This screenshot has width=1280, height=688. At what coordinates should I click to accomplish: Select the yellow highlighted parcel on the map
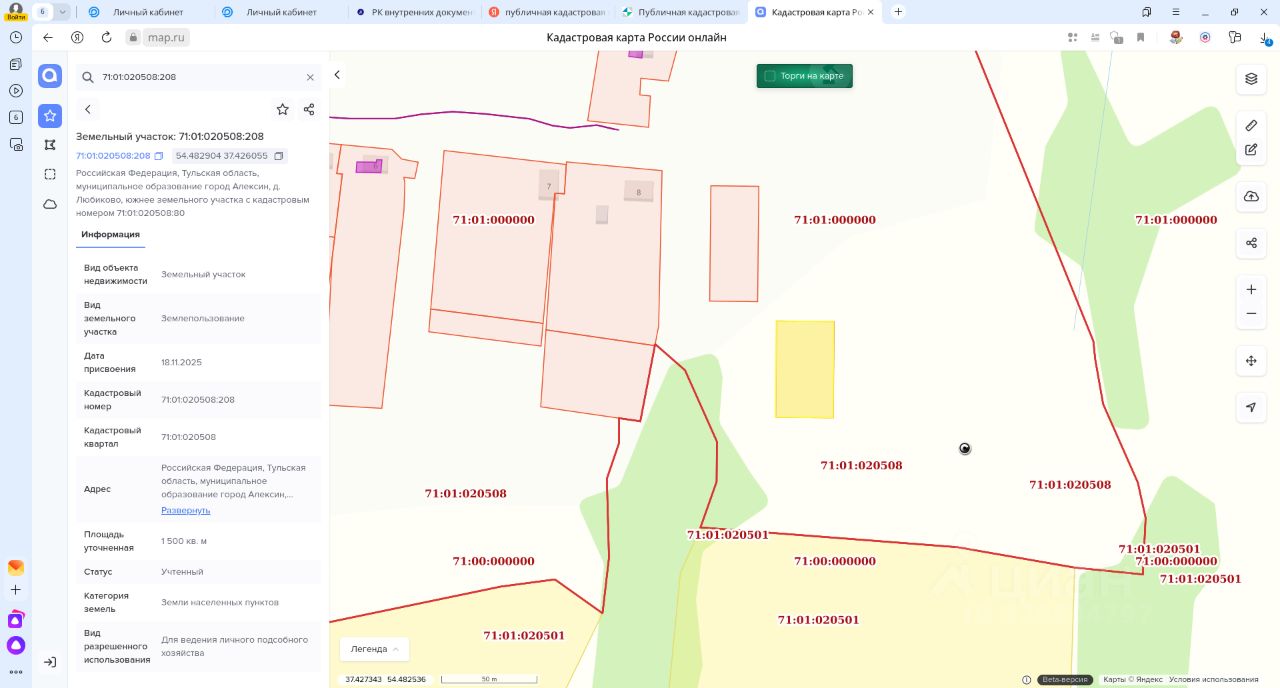pyautogui.click(x=805, y=369)
